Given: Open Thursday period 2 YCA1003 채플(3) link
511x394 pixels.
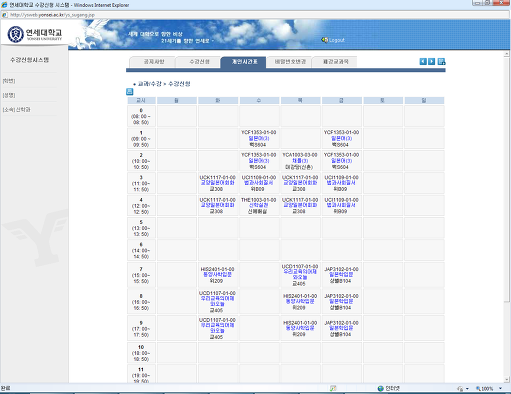Looking at the screenshot, I should [x=300, y=161].
